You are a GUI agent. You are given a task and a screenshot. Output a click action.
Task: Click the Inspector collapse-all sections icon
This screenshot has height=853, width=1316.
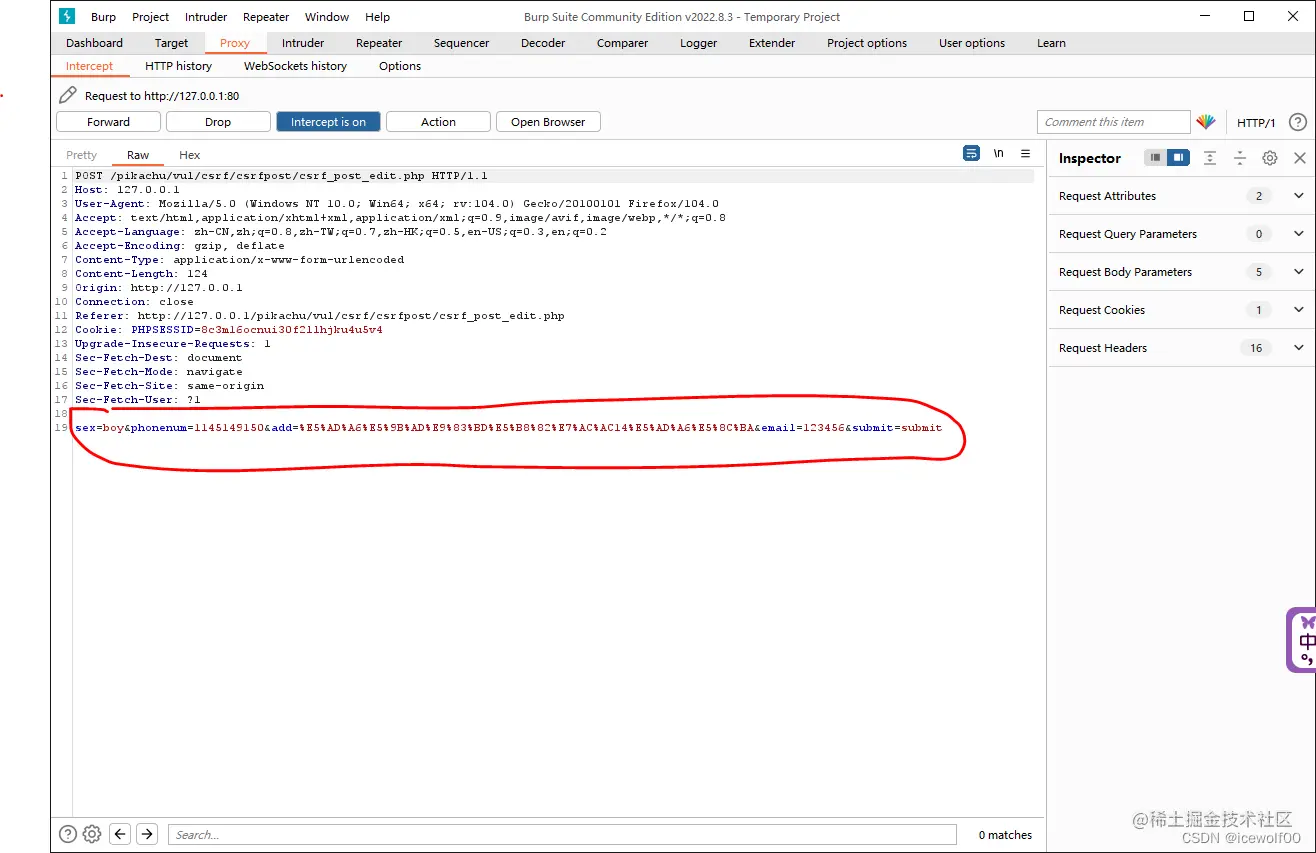click(1240, 158)
